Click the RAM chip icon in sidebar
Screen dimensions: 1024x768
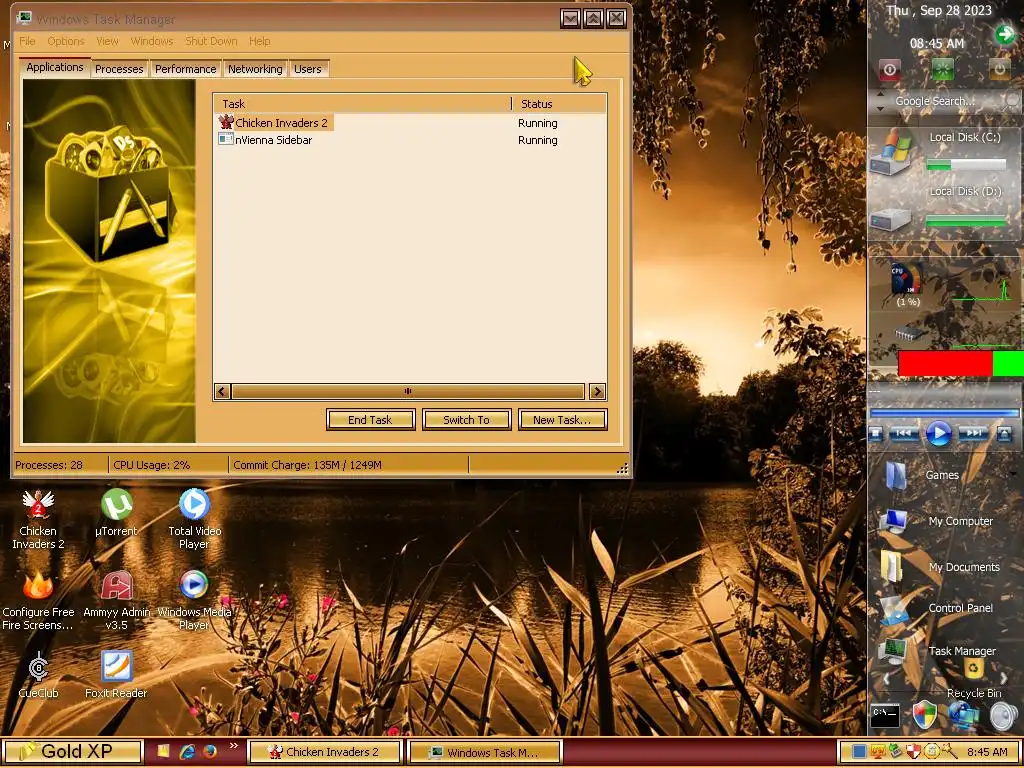909,334
